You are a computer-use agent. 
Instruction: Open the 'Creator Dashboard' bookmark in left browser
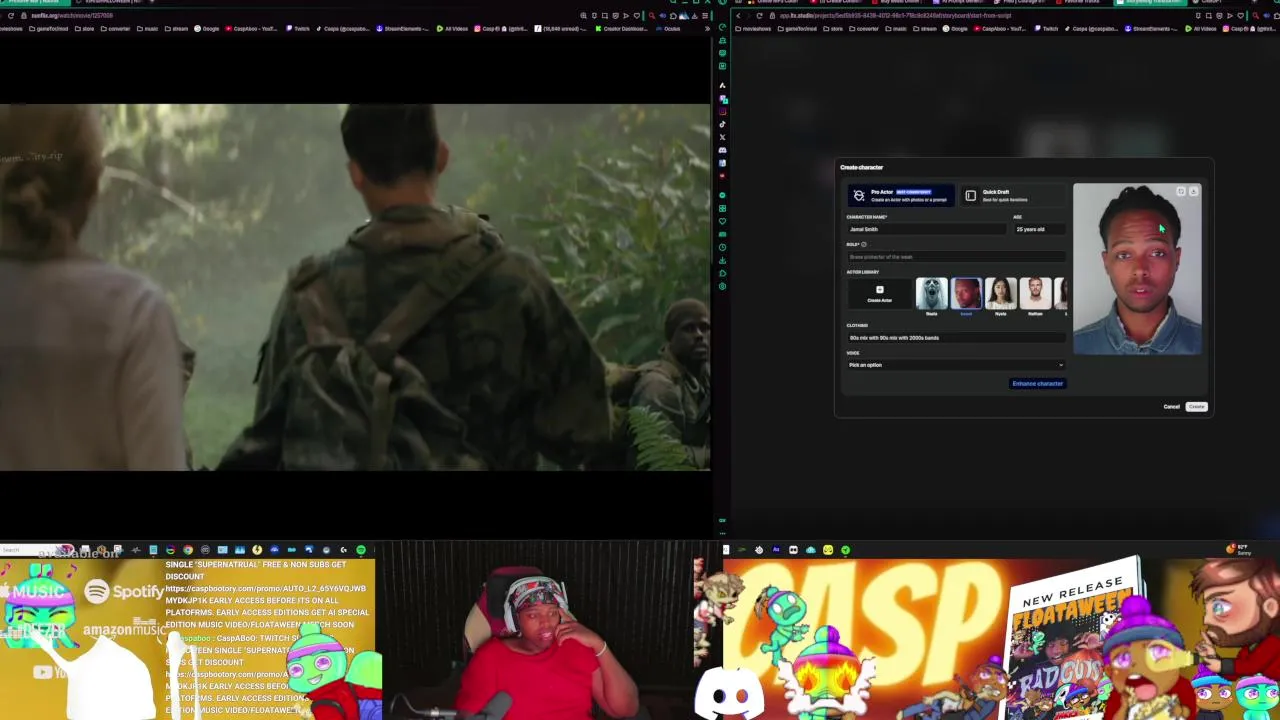[x=622, y=29]
